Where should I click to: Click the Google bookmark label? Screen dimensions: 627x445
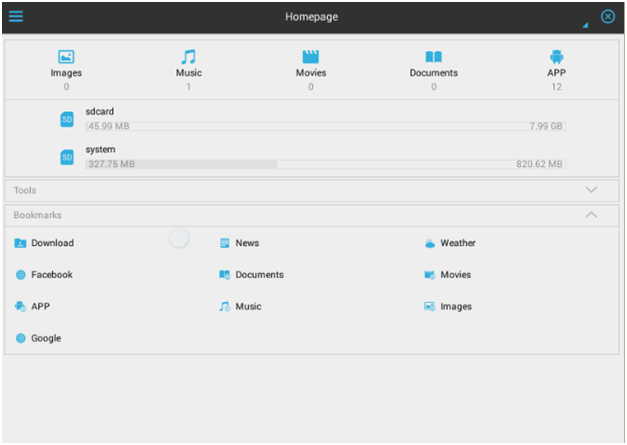pos(46,338)
